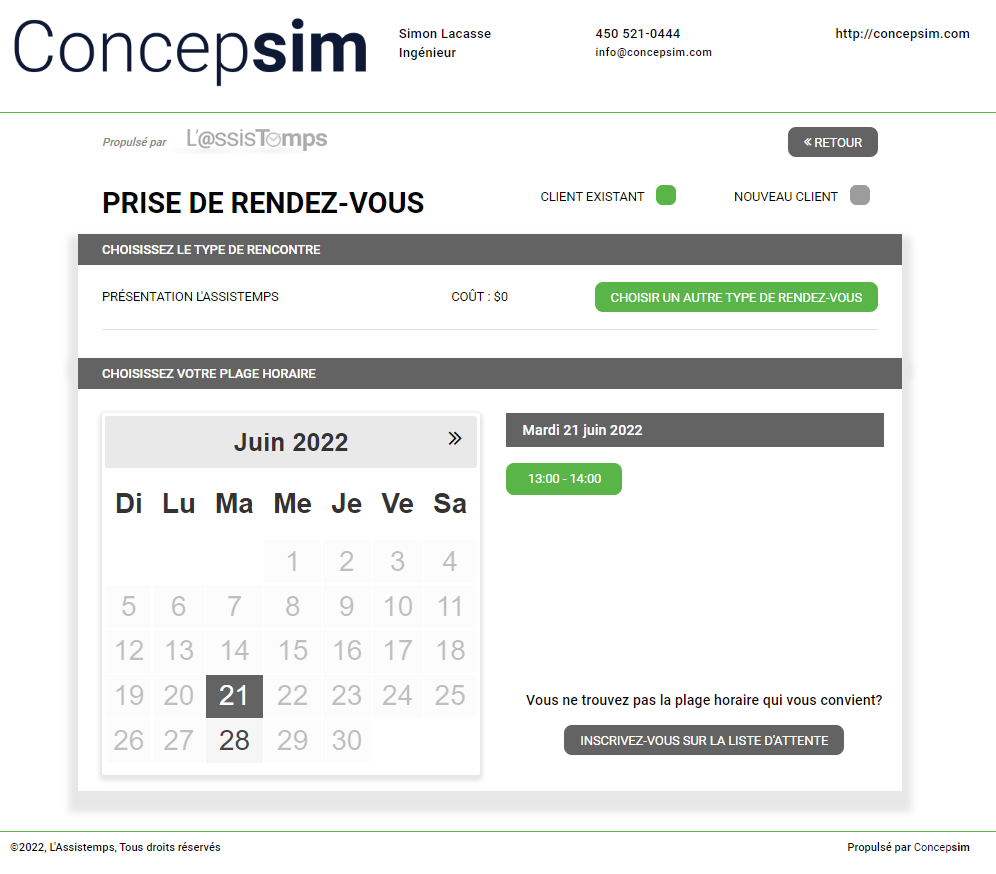Screen dimensions: 996x874
Task: Choose another appointment type
Action: tap(736, 297)
